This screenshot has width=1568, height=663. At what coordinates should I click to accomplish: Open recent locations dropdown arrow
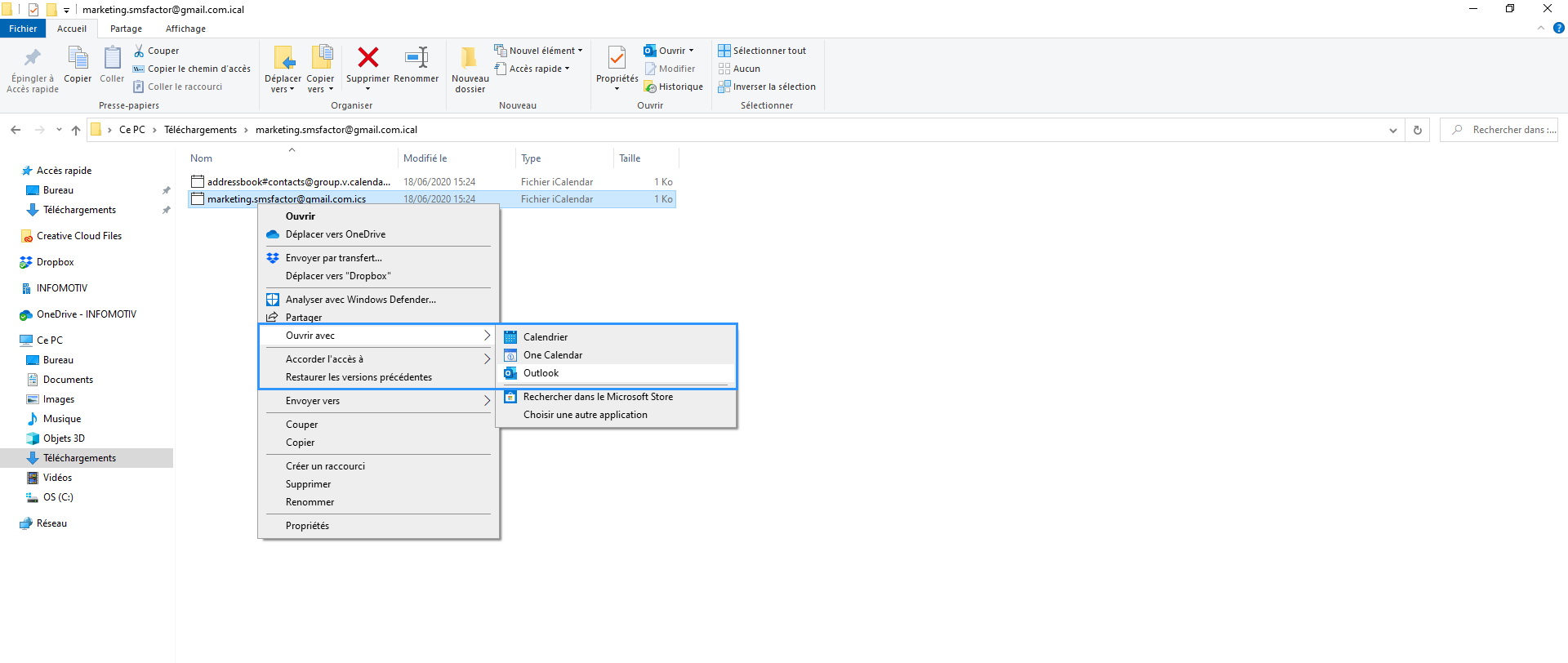59,130
